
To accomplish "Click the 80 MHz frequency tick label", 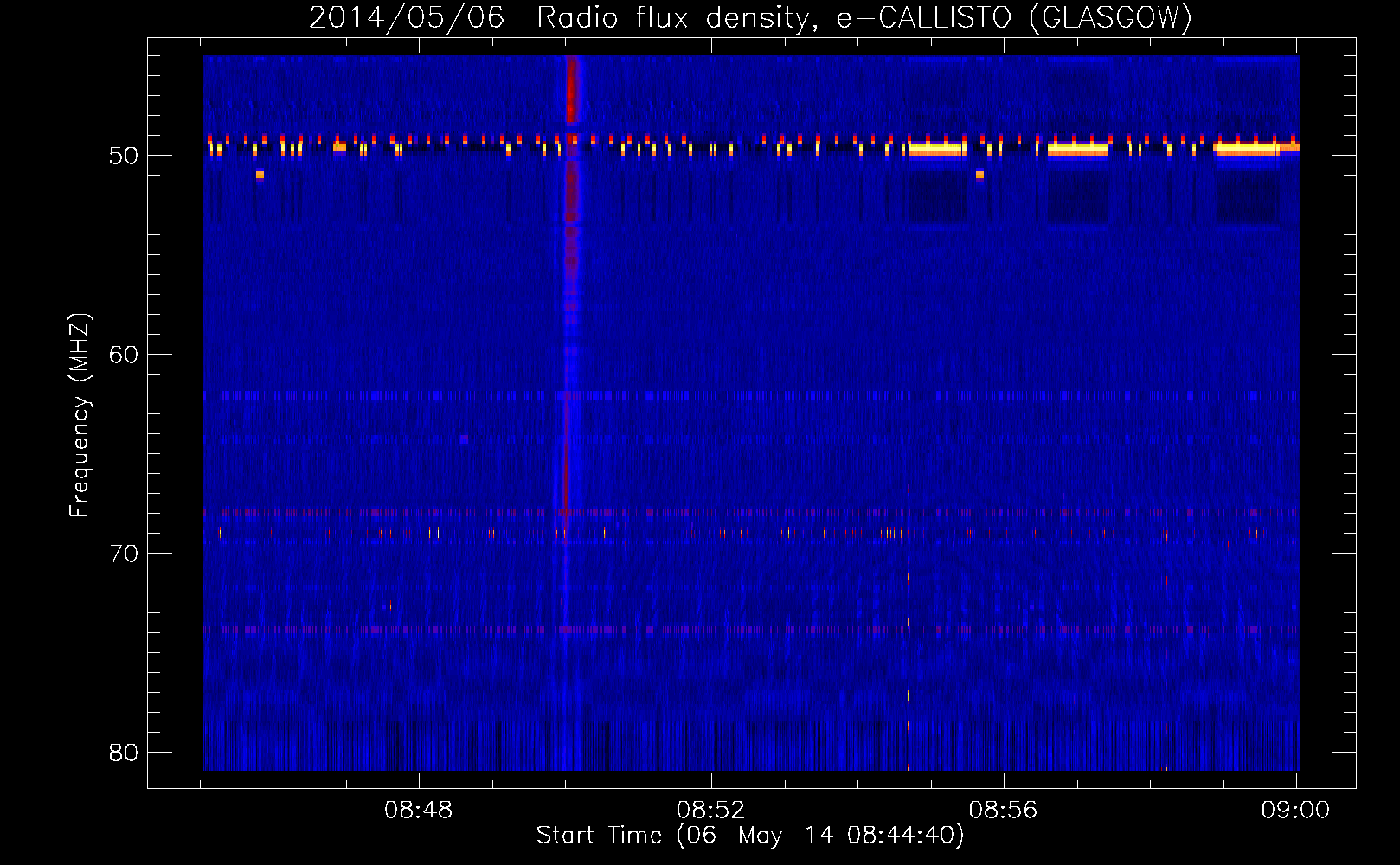I will point(124,753).
